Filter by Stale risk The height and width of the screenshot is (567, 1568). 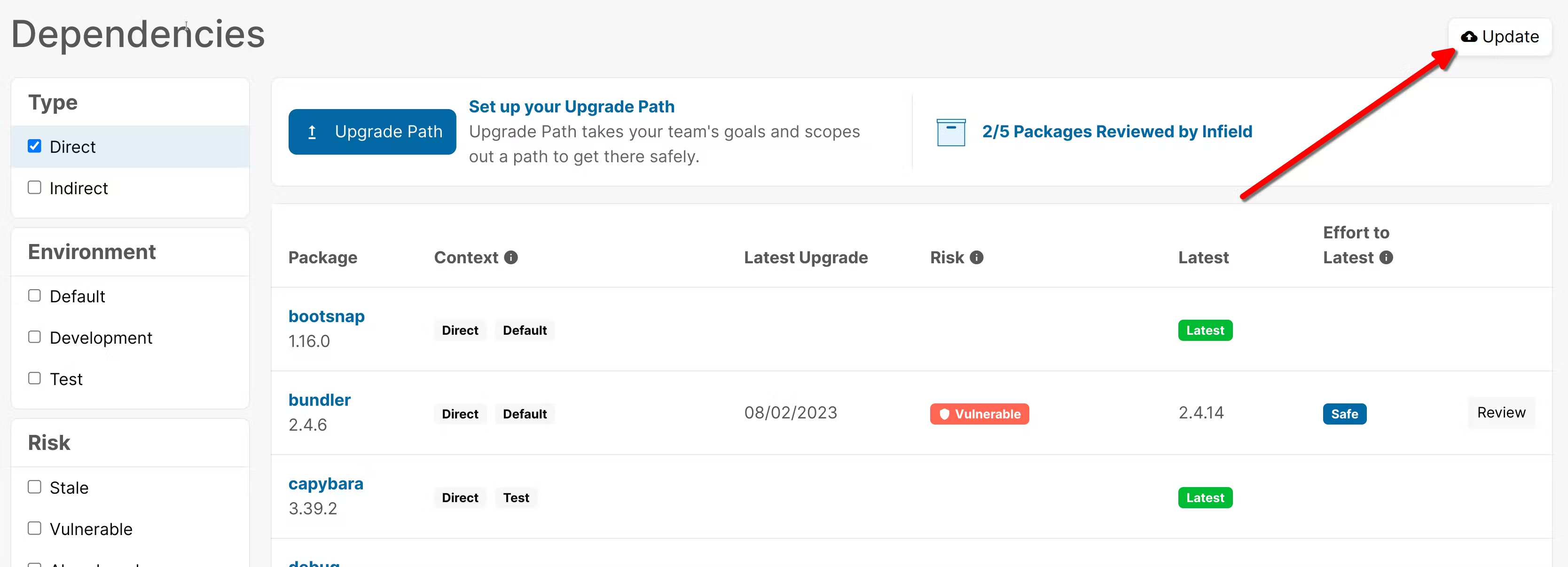point(35,487)
